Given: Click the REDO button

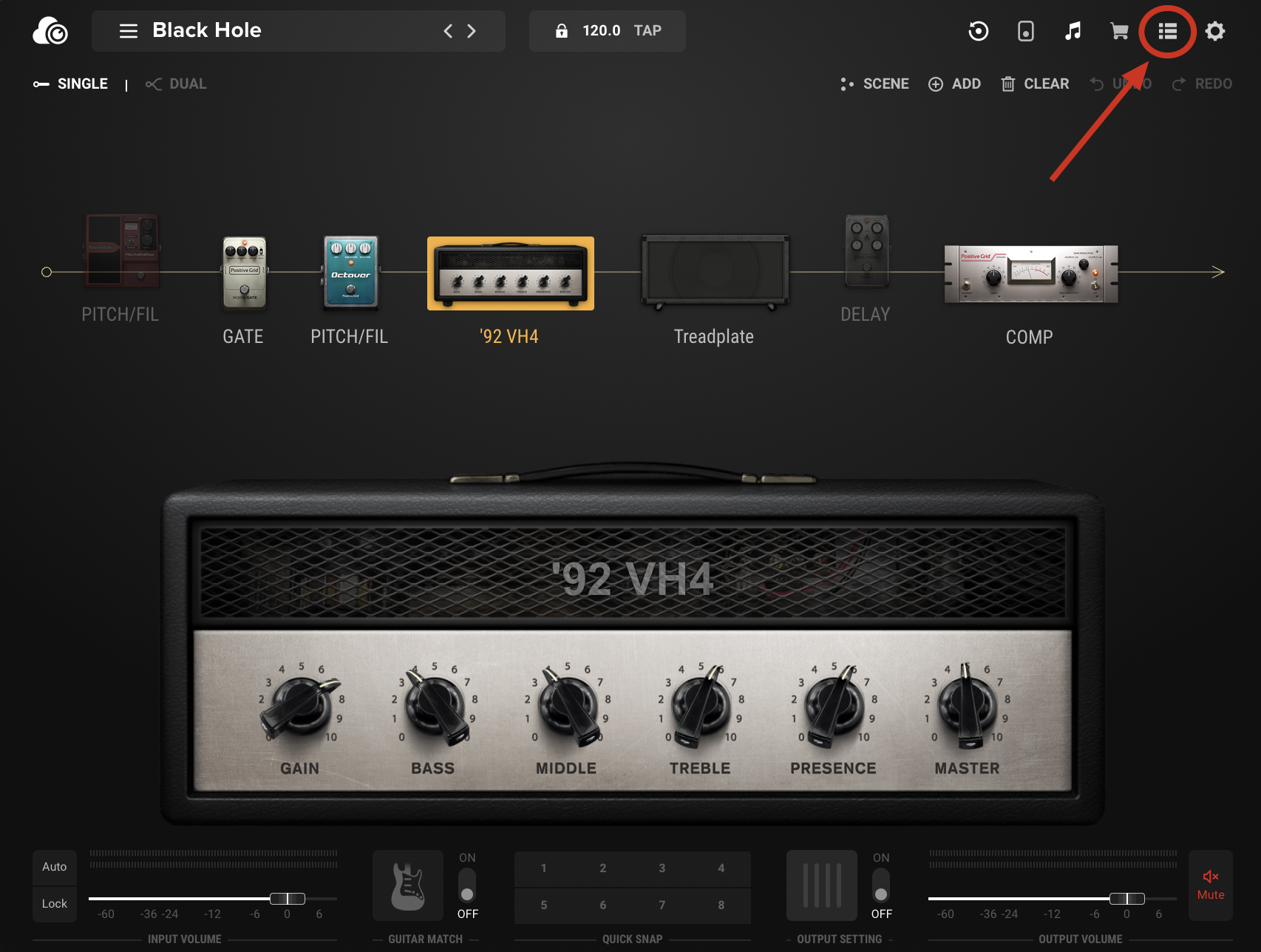Looking at the screenshot, I should pos(1202,84).
